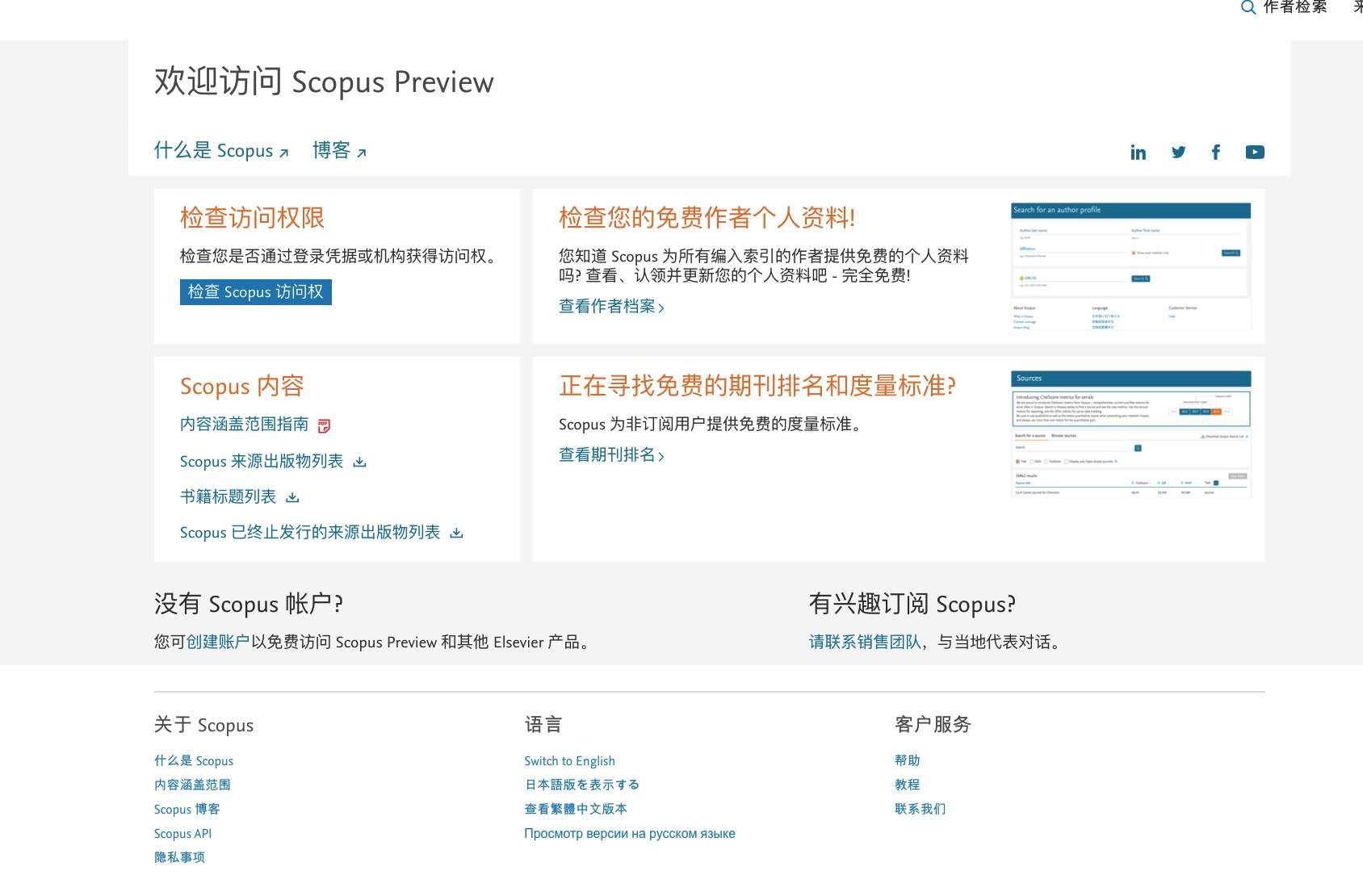The width and height of the screenshot is (1363, 896).
Task: Click the 检查 Scopus 访问权 button
Action: (x=256, y=292)
